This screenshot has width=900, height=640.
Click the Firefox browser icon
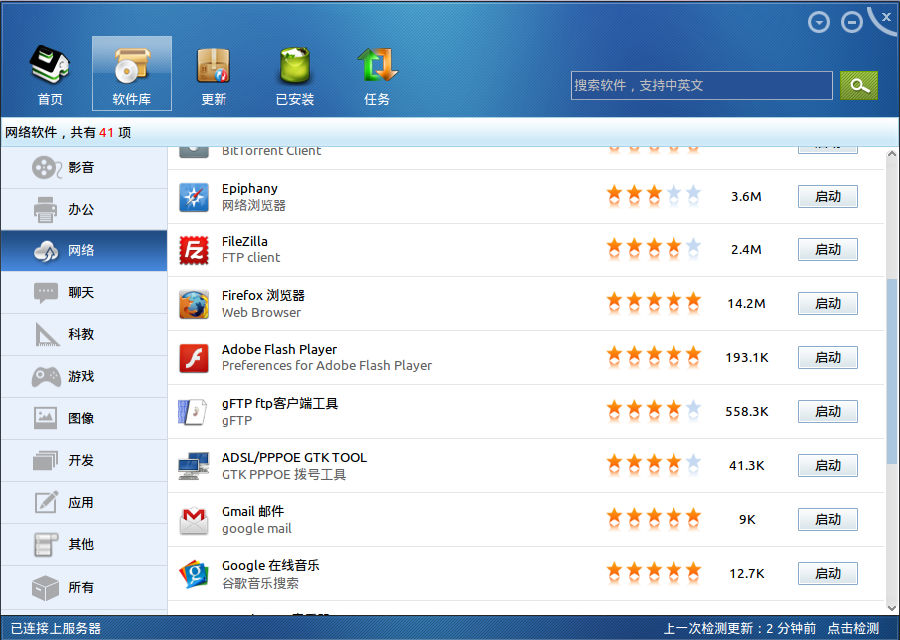(194, 304)
